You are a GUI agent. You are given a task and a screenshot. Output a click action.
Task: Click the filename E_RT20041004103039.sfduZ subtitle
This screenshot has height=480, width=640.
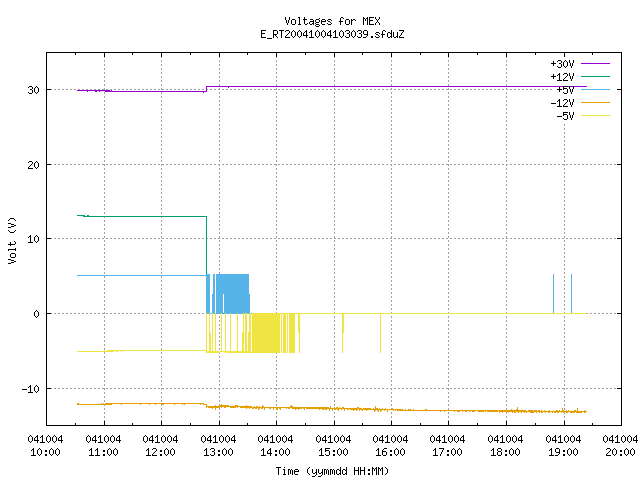pyautogui.click(x=332, y=34)
